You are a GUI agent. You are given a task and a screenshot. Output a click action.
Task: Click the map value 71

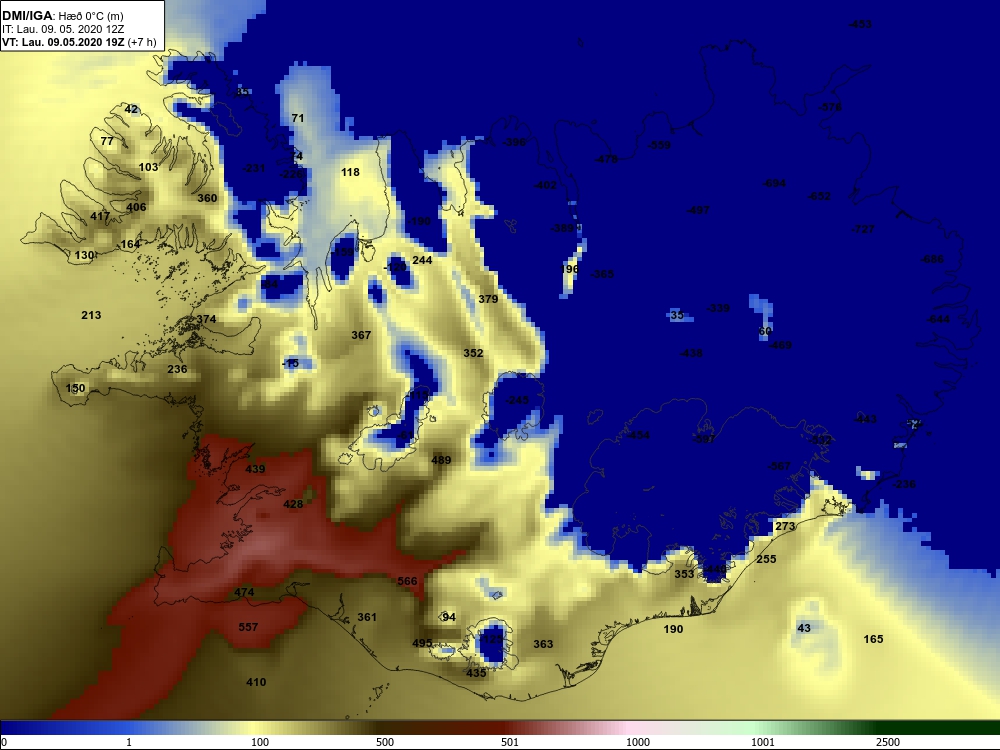(298, 118)
